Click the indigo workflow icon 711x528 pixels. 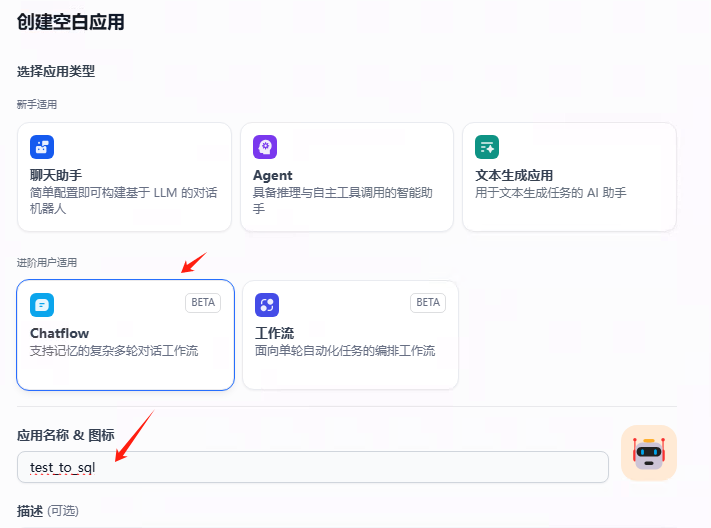[267, 305]
